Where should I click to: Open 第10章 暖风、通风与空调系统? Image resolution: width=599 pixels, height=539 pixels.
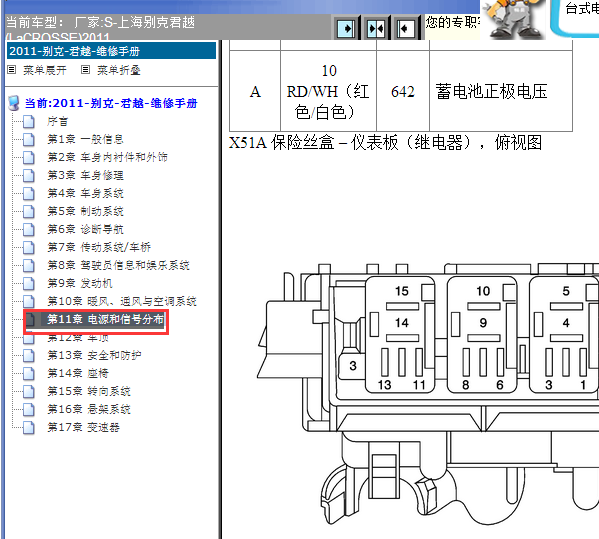point(122,301)
